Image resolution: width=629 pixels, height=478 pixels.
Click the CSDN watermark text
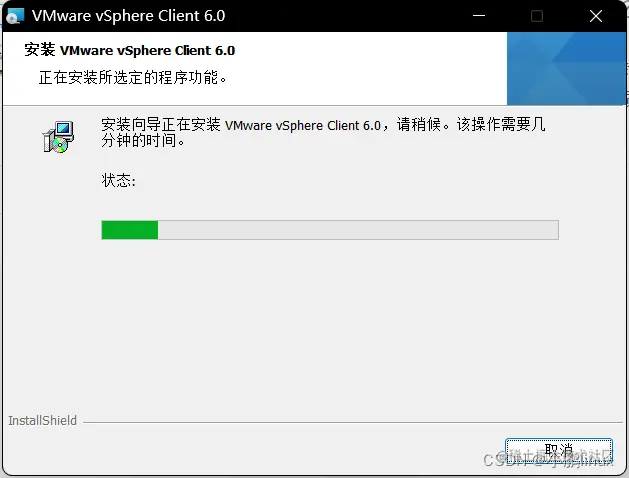pos(548,460)
